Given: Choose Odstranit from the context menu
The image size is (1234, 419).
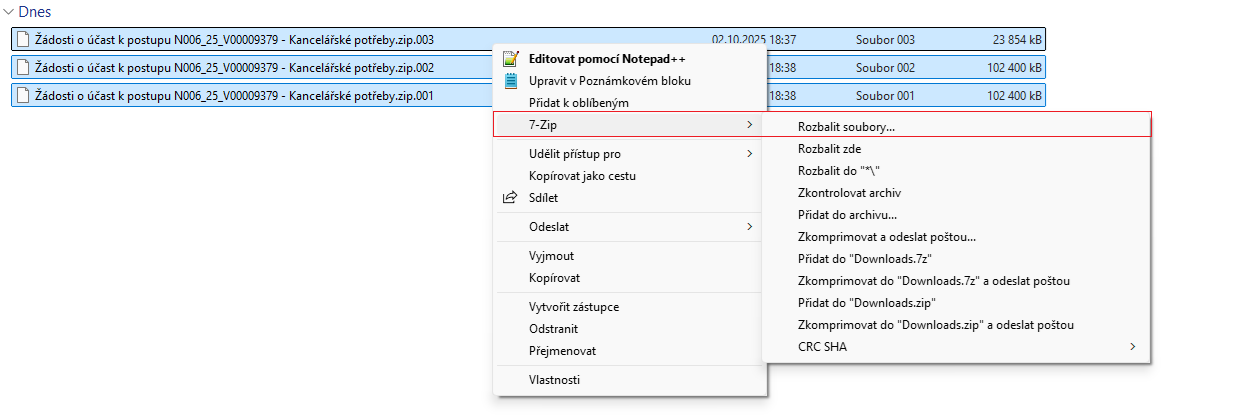Looking at the screenshot, I should click(554, 329).
